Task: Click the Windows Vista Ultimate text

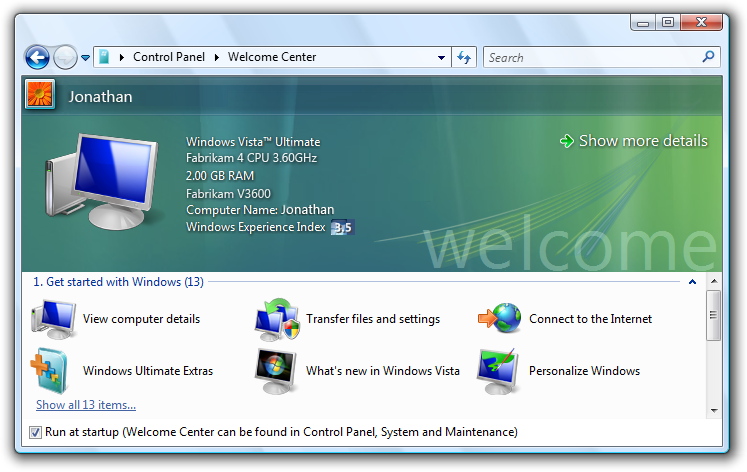Action: click(253, 142)
